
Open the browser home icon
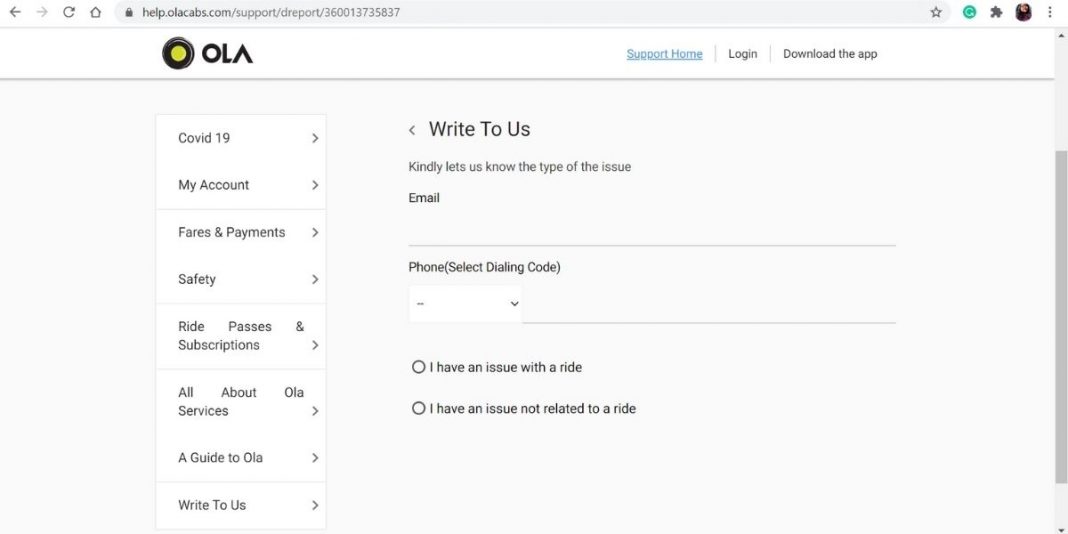[x=95, y=12]
